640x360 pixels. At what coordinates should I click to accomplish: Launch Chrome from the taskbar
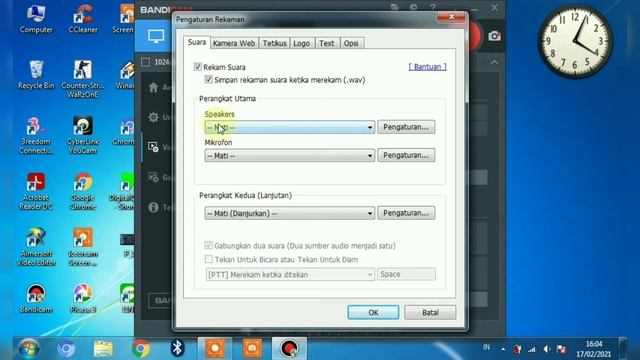tap(140, 349)
